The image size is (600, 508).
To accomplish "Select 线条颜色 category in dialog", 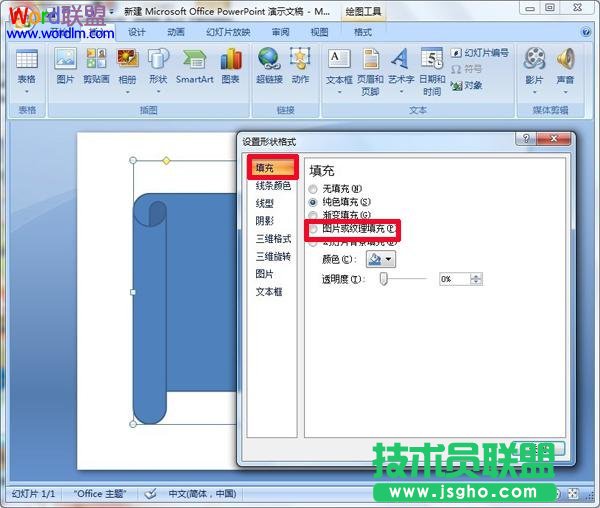I will (273, 186).
